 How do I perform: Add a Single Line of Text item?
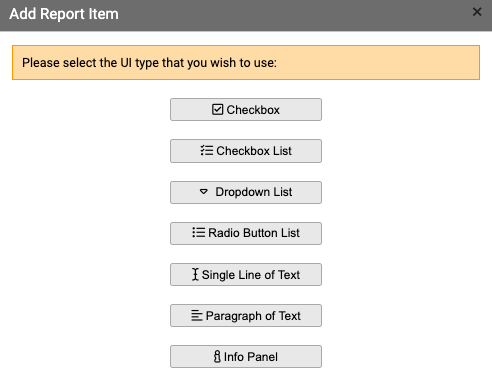(x=246, y=274)
